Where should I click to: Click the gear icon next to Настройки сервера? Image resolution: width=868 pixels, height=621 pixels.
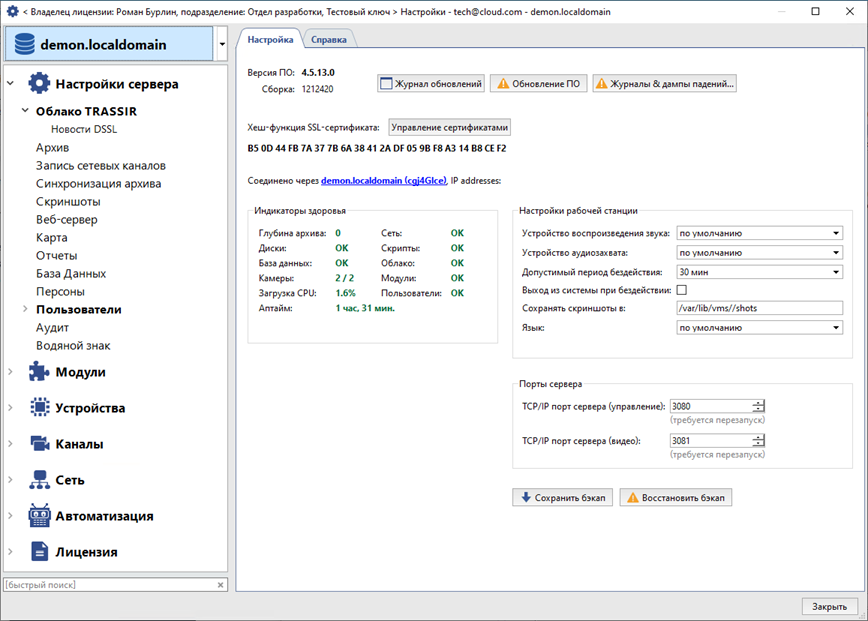[39, 84]
